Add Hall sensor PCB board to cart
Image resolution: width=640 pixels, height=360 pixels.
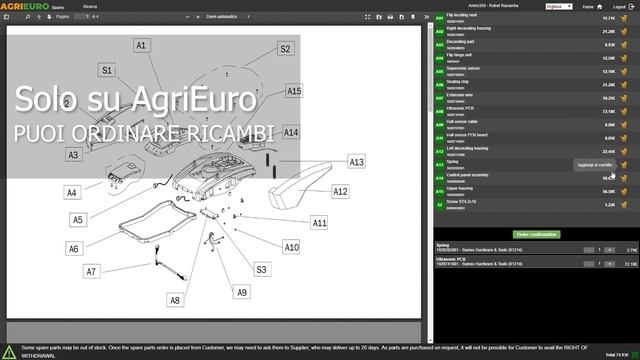click(624, 138)
